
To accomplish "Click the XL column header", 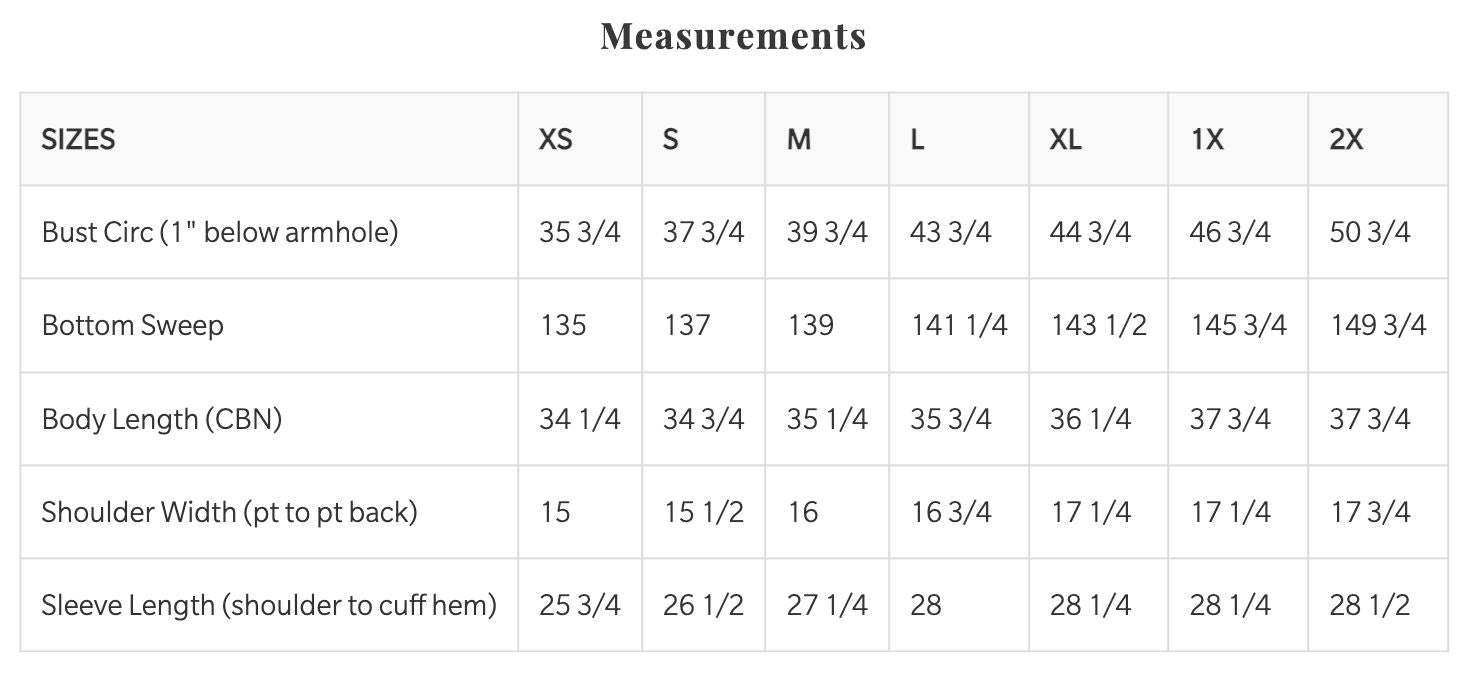I will click(1065, 140).
